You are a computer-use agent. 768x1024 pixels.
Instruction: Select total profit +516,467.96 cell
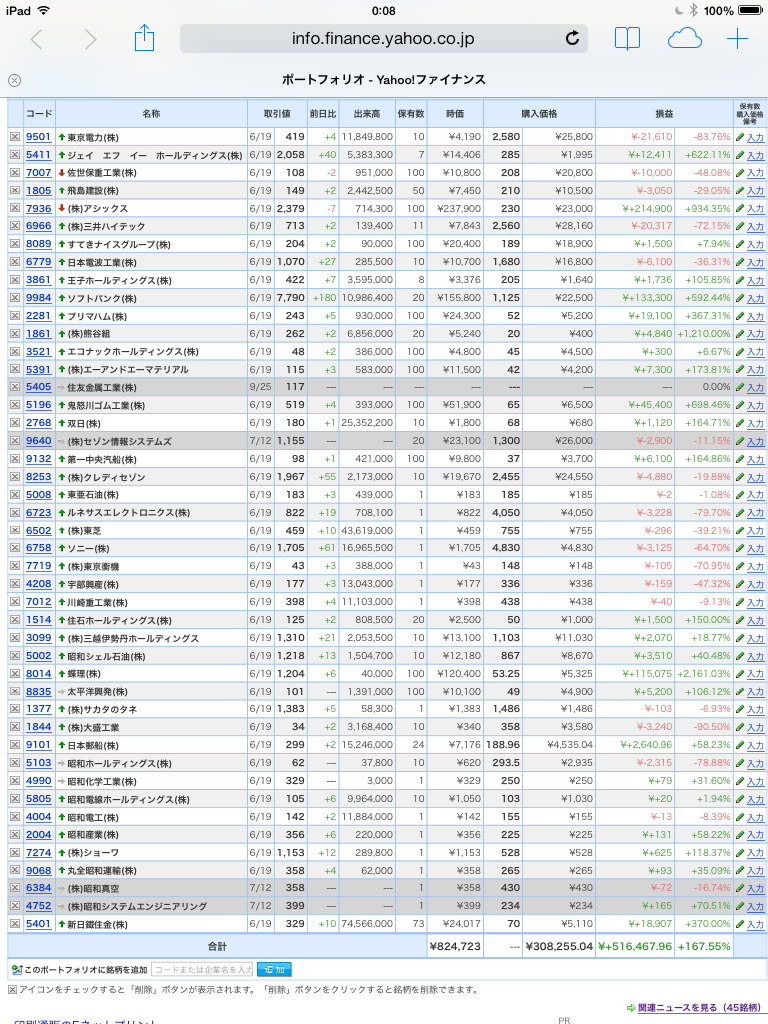[635, 946]
